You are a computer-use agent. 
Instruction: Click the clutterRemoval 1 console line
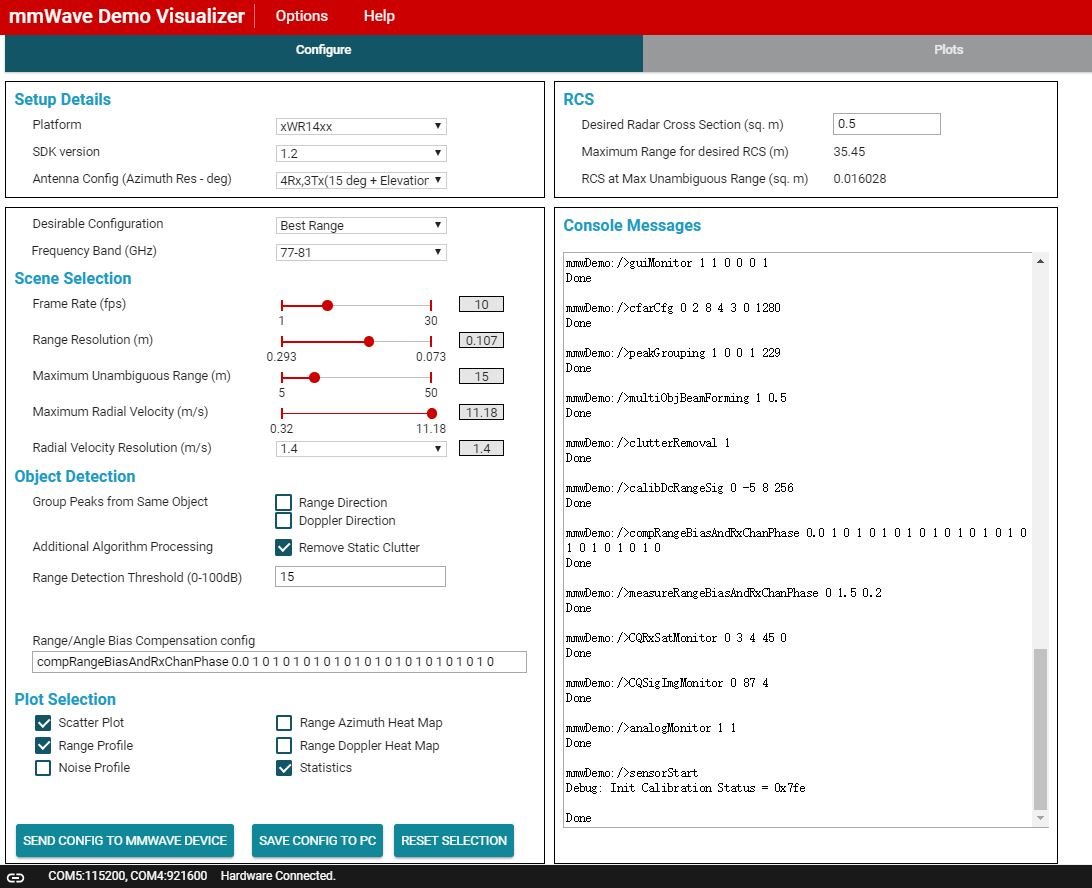[x=648, y=443]
